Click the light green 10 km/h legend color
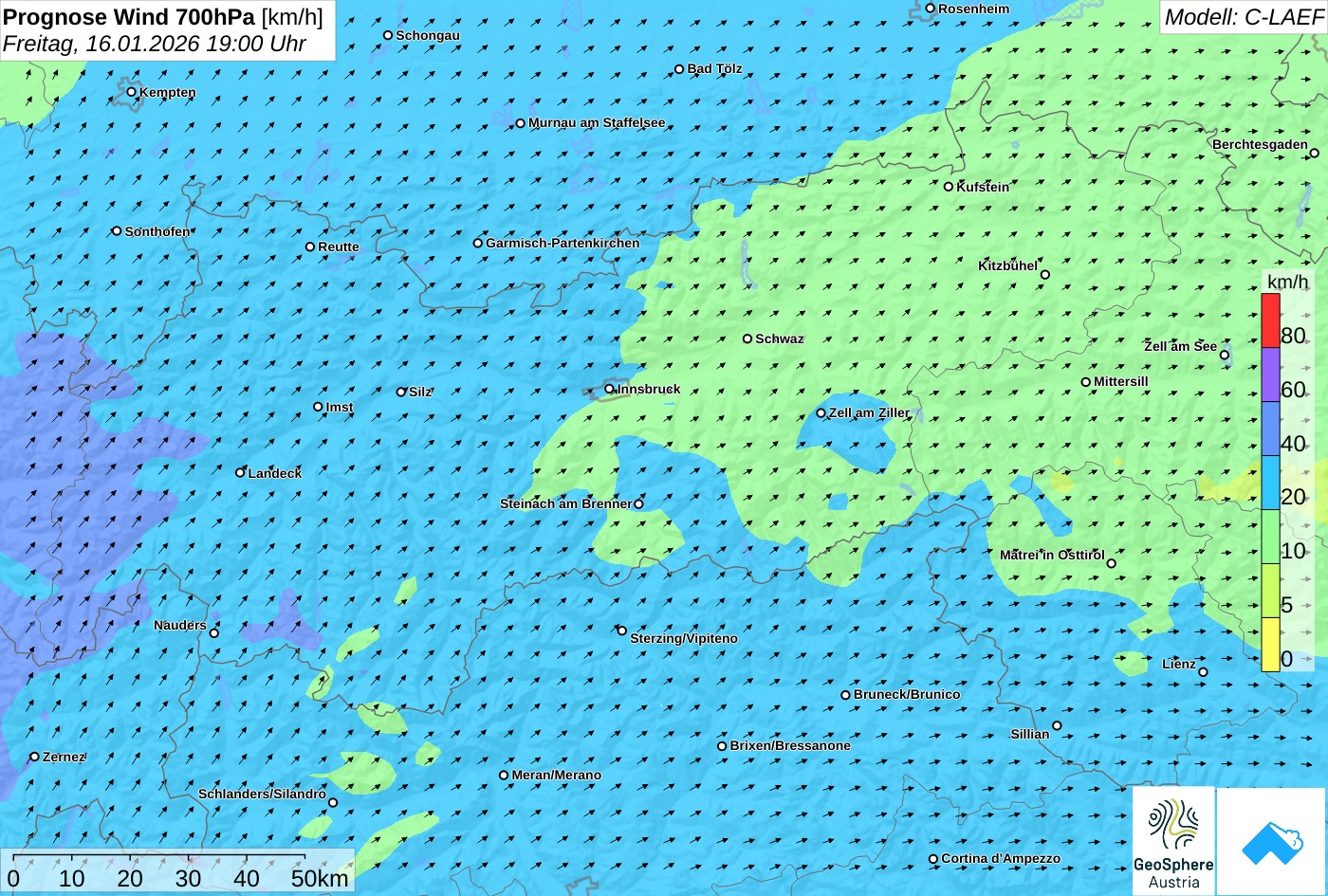 (x=1270, y=537)
